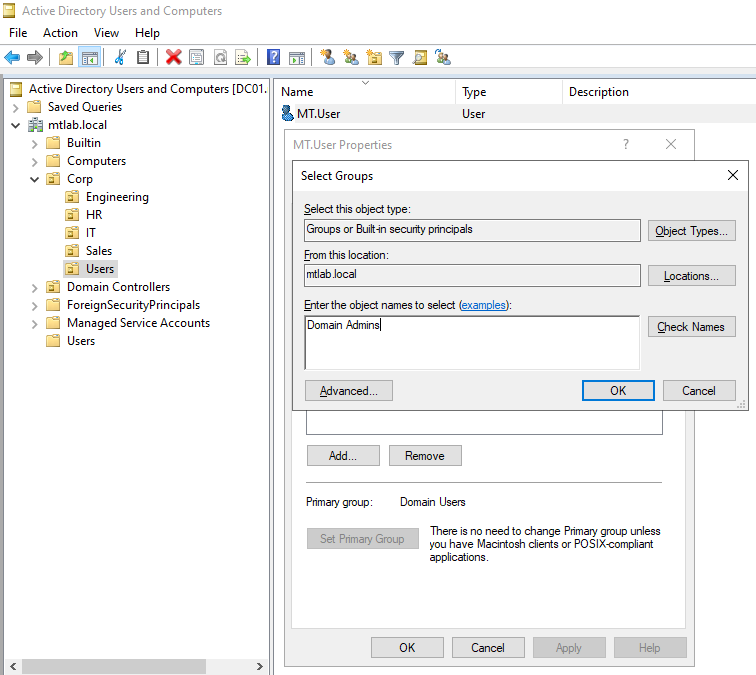Image resolution: width=756 pixels, height=675 pixels.
Task: Open the examples hyperlink
Action: [x=484, y=305]
